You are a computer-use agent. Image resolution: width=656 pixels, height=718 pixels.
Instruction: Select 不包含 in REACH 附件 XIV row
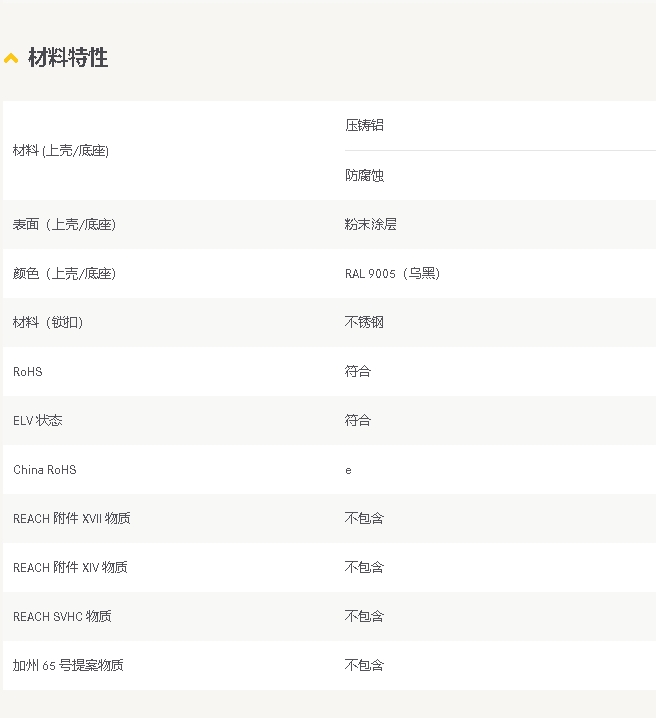click(364, 567)
